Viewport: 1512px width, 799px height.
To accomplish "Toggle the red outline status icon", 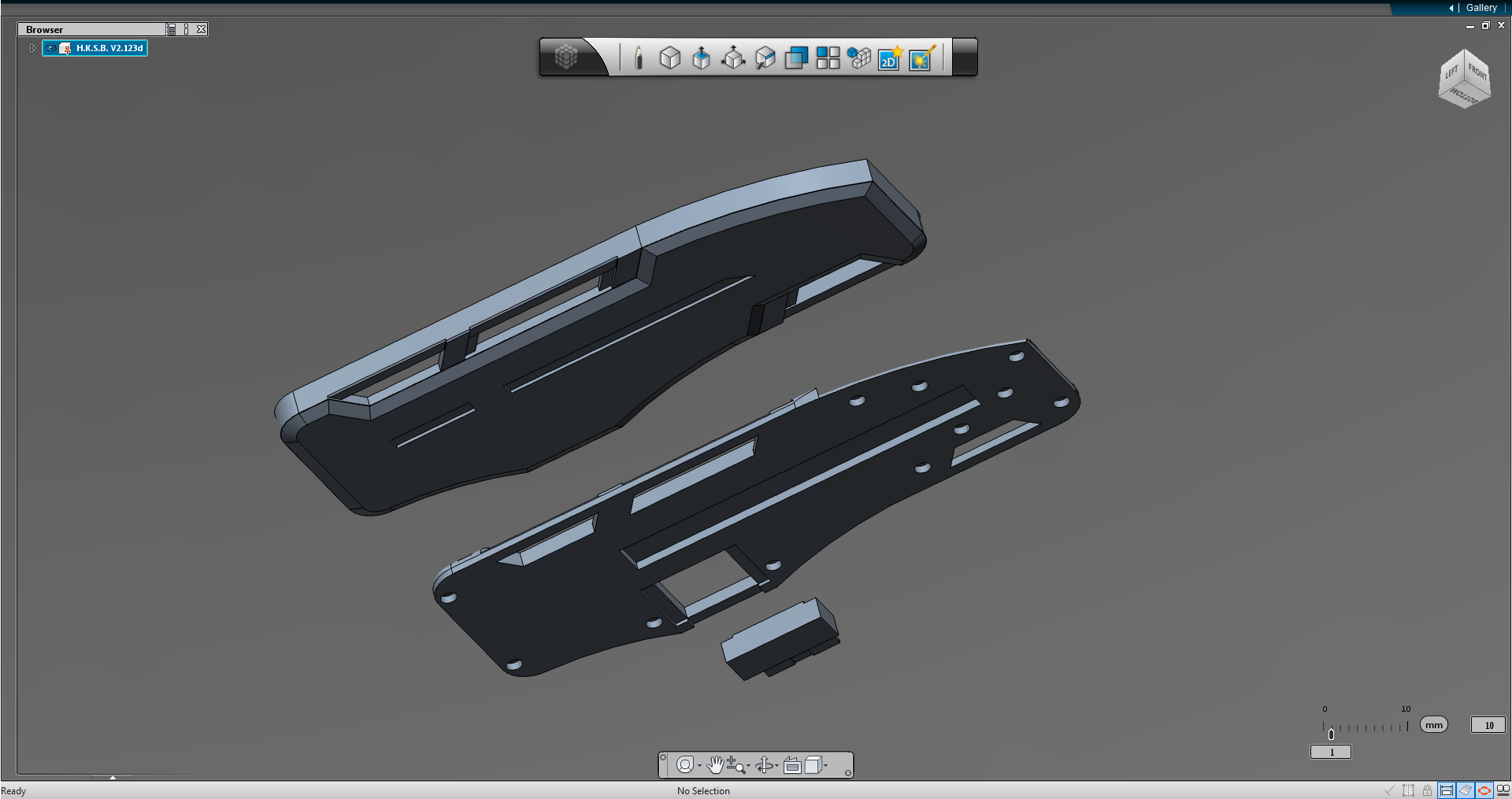I will 1484,790.
